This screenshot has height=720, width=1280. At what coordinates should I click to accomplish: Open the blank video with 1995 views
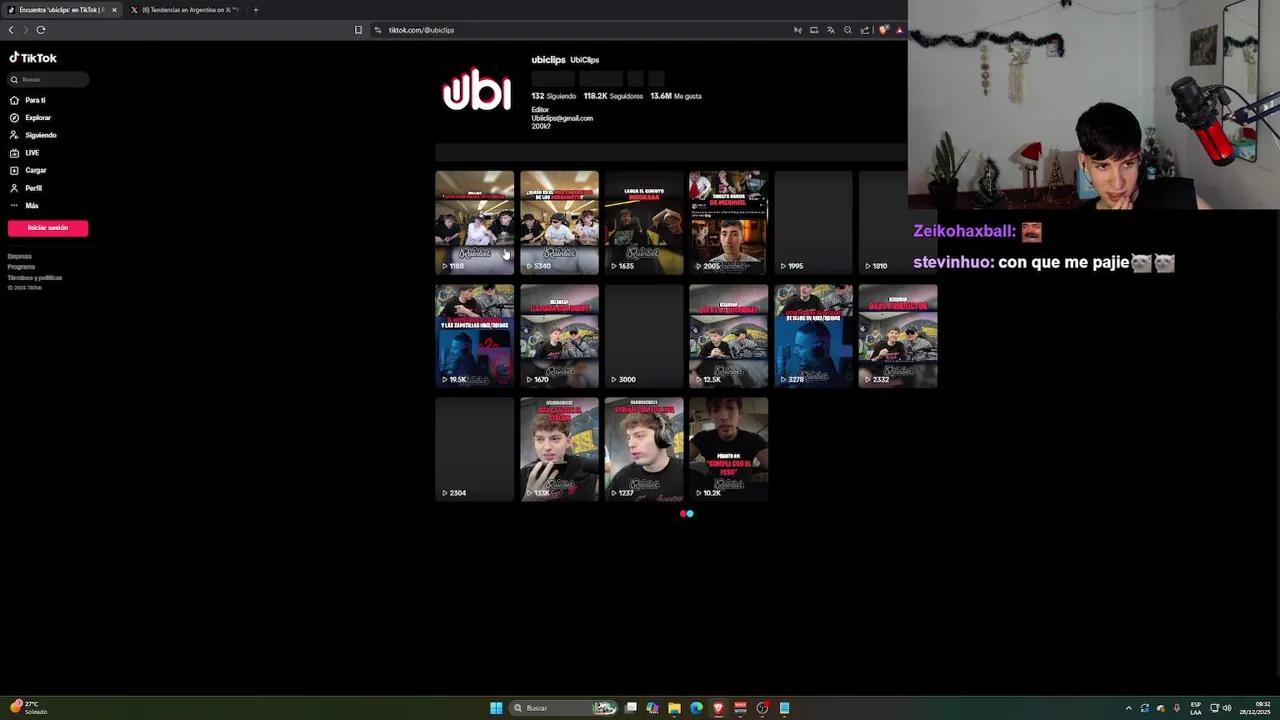point(813,222)
